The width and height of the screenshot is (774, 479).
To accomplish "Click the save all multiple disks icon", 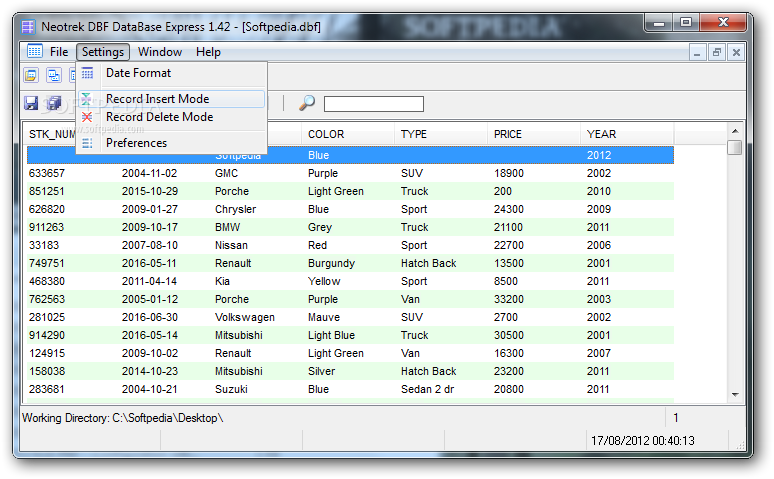I will (53, 103).
